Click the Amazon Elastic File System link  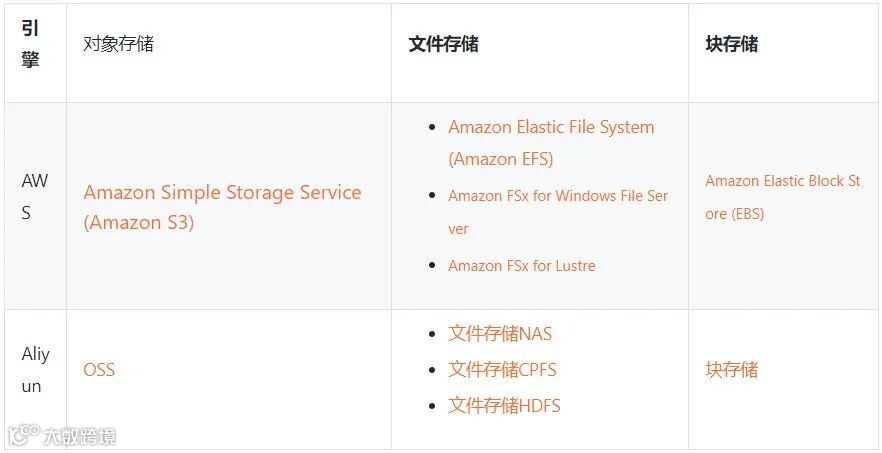tap(551, 128)
